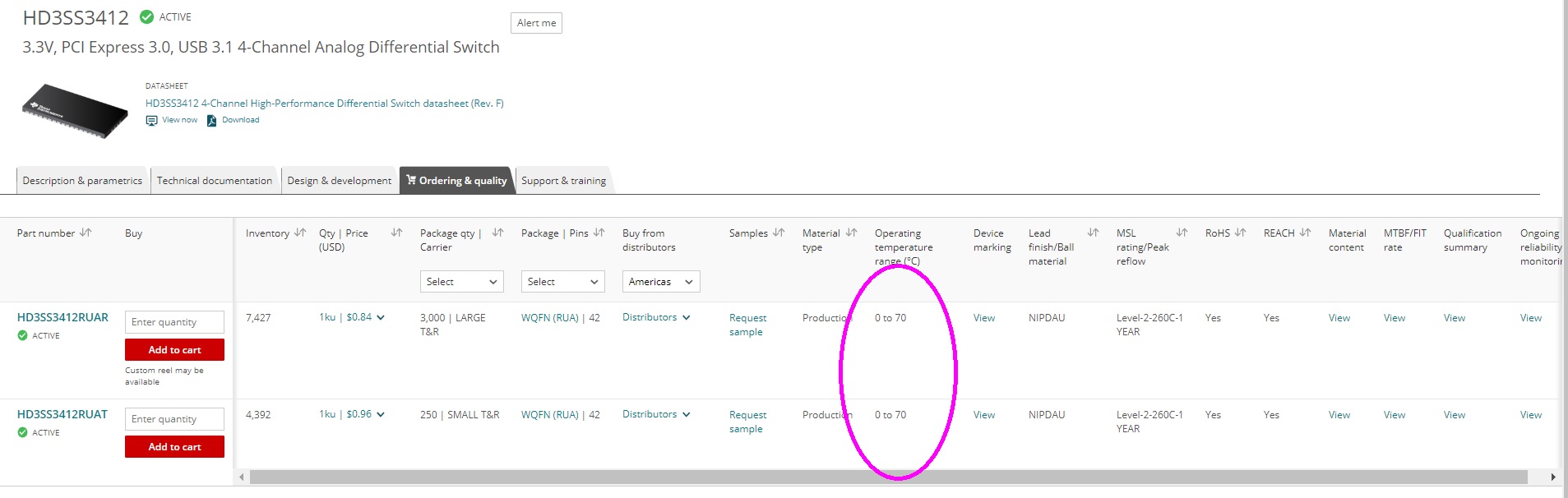This screenshot has height=498, width=1568.
Task: Click the chip product image thumbnail
Action: pyautogui.click(x=75, y=111)
